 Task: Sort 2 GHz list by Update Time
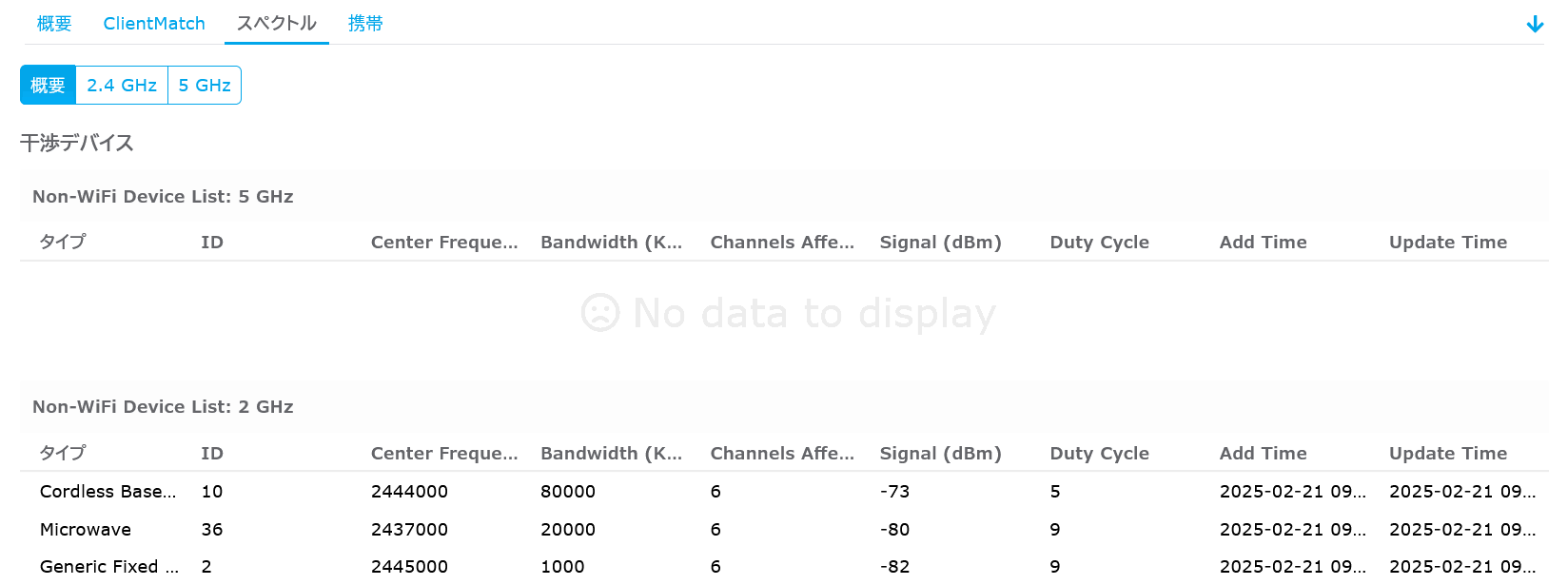(1447, 454)
